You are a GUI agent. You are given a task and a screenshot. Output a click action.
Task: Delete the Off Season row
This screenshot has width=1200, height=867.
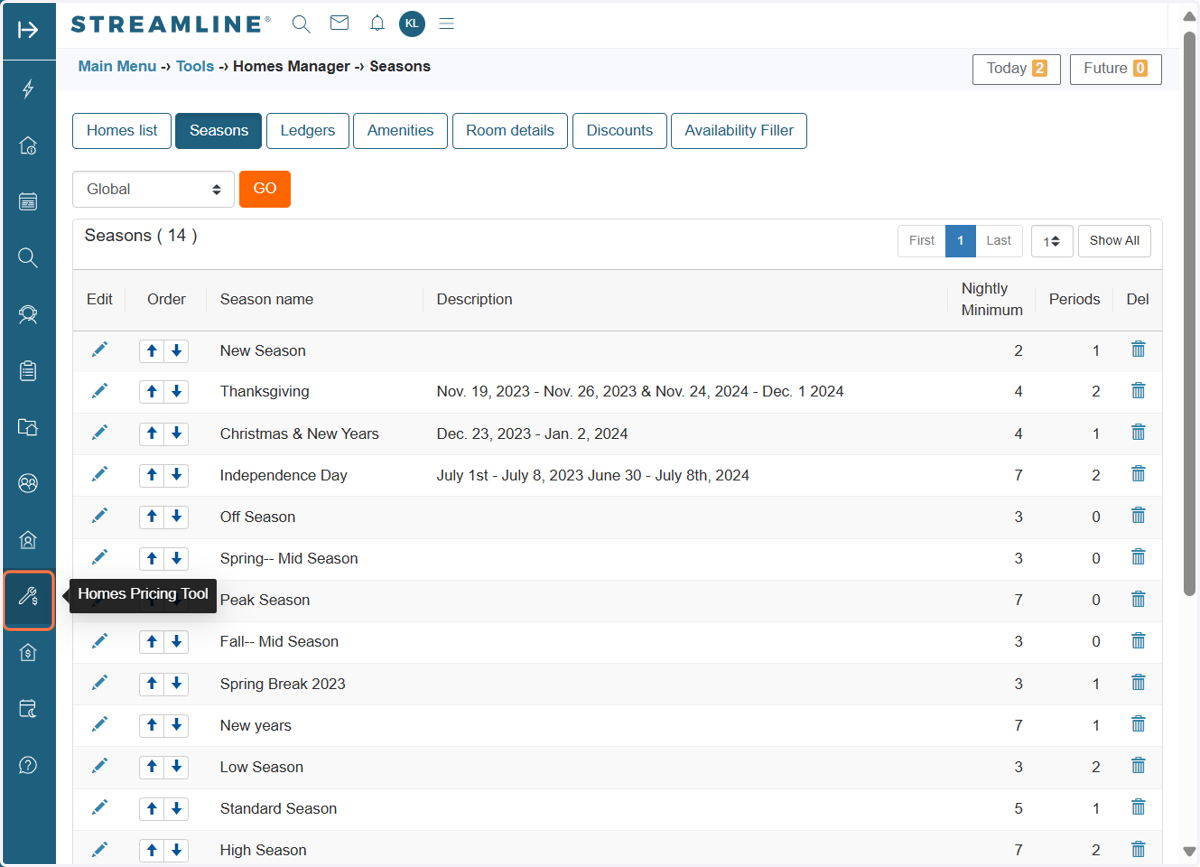pos(1138,516)
